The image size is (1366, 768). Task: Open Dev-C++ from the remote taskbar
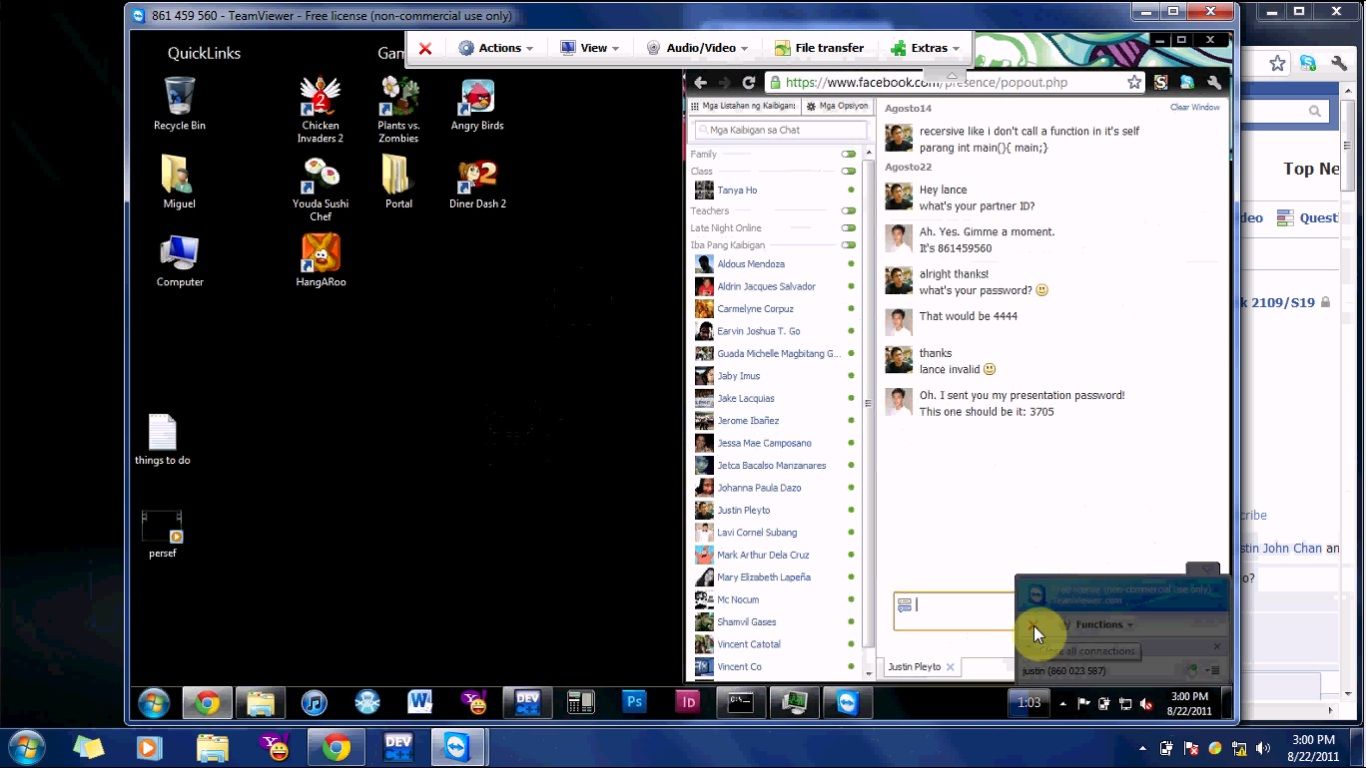pyautogui.click(x=526, y=703)
